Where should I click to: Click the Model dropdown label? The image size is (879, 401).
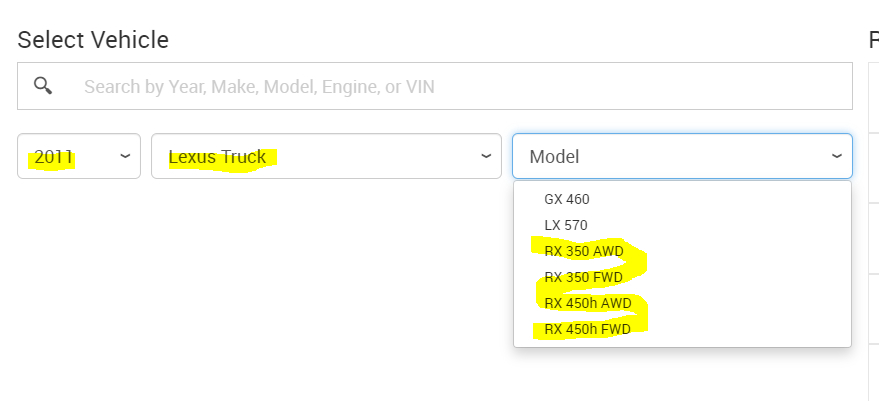[555, 157]
